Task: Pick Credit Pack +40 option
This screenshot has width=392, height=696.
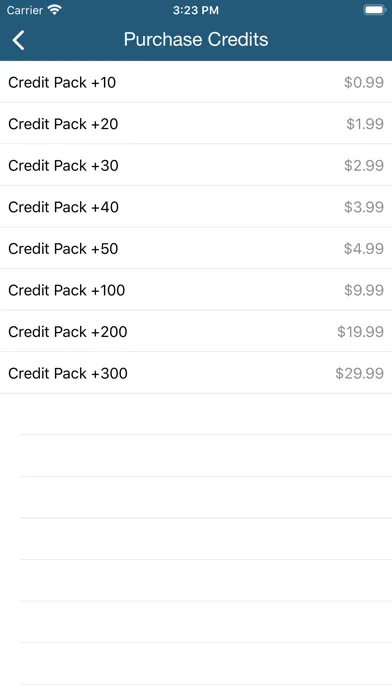Action: point(196,207)
